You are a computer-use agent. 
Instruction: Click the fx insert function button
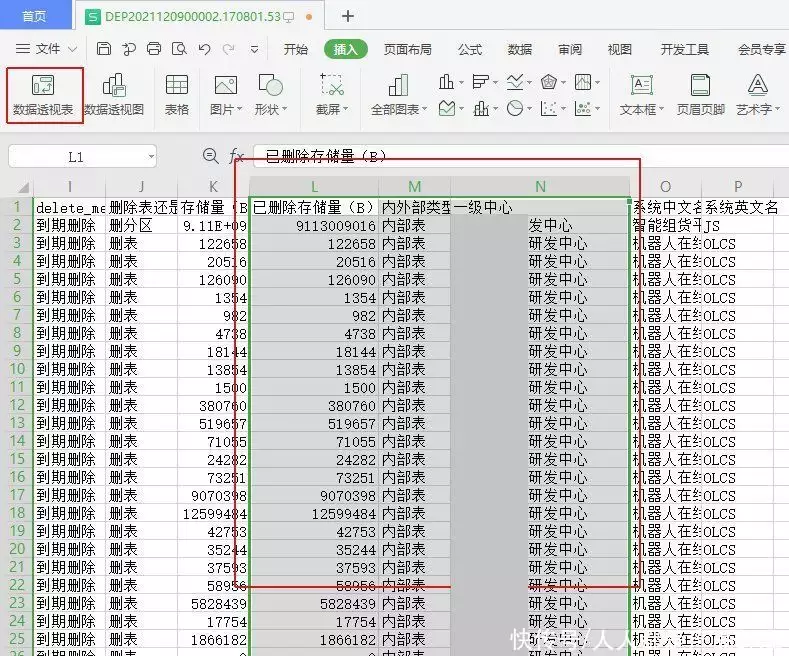coord(237,157)
